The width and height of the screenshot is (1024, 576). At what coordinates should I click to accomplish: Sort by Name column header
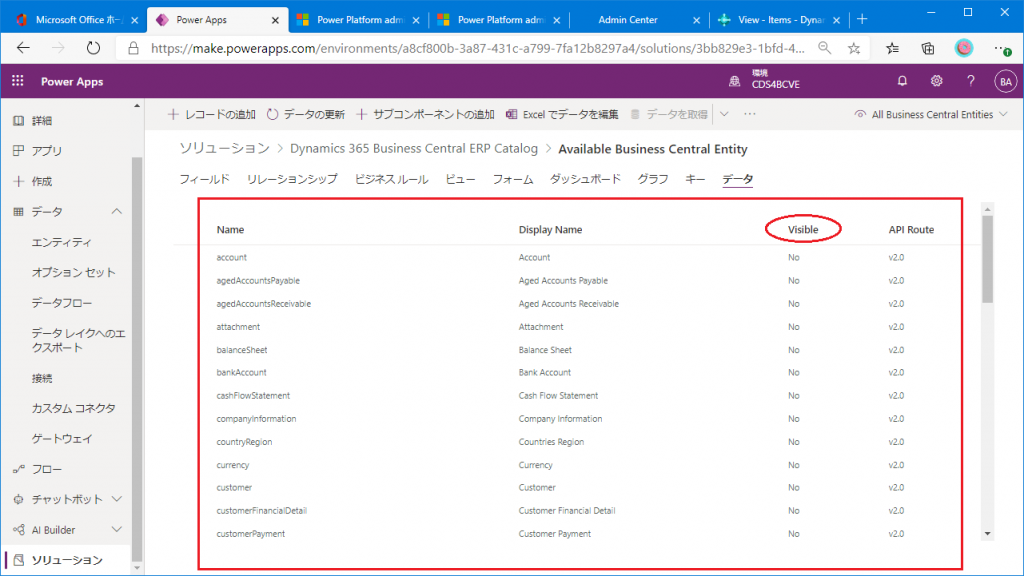(x=231, y=230)
